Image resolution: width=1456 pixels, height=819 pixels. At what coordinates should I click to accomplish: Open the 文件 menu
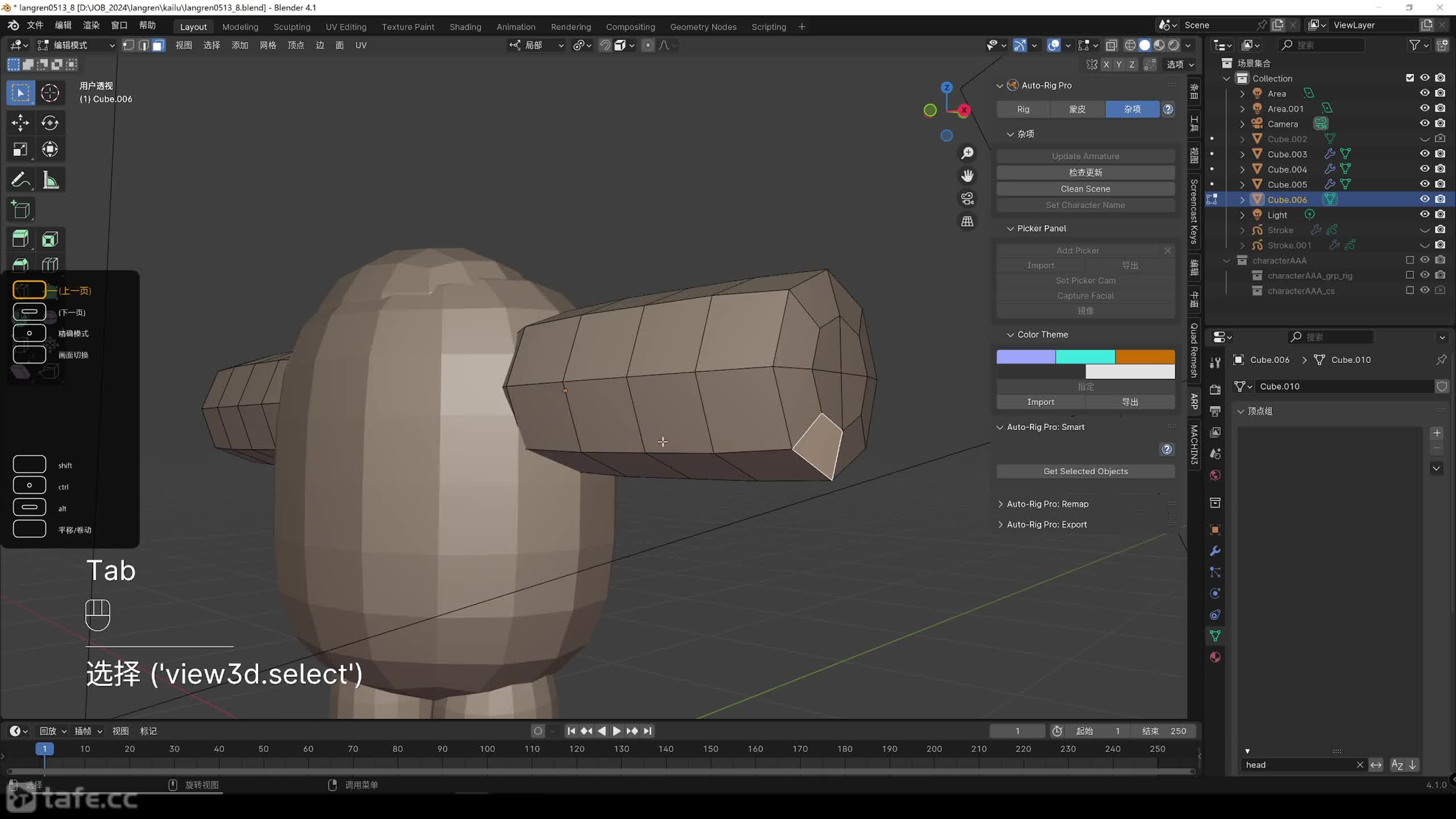pos(35,26)
